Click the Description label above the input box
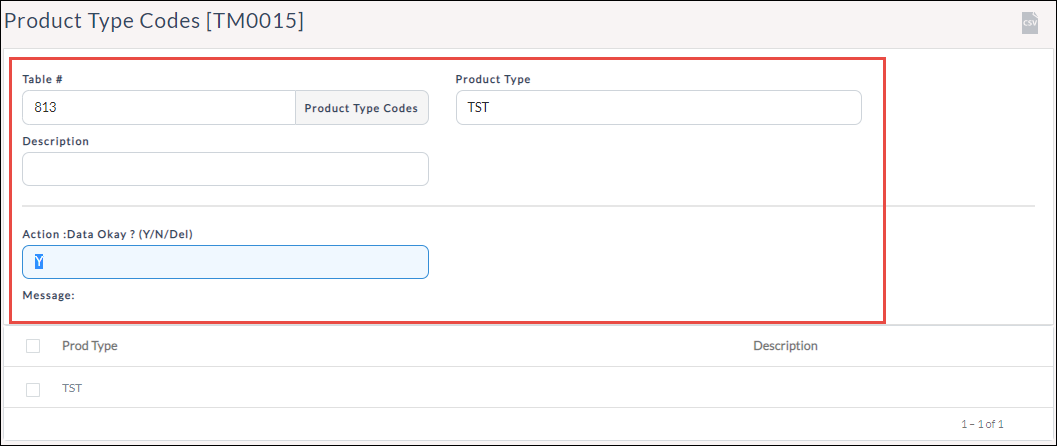 56,141
